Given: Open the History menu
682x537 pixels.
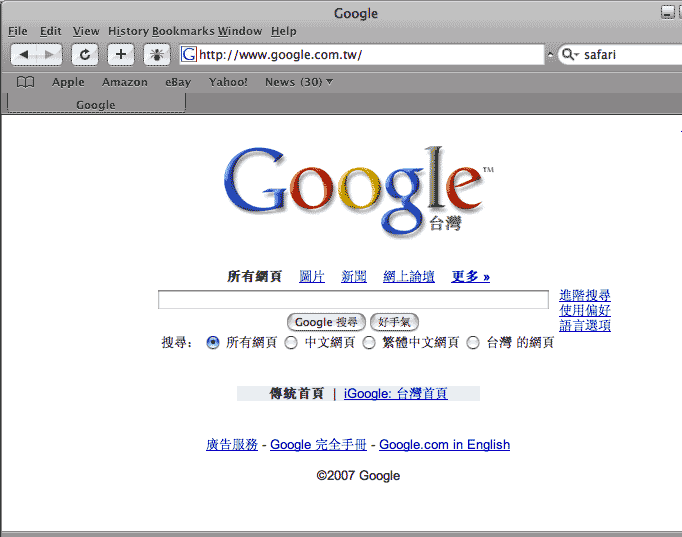Looking at the screenshot, I should [x=128, y=31].
